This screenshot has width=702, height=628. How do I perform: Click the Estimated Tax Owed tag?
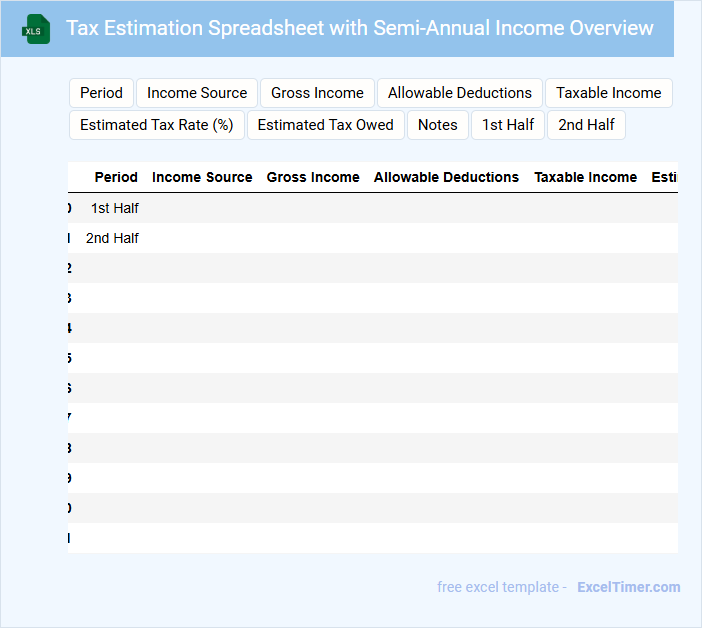pyautogui.click(x=325, y=125)
